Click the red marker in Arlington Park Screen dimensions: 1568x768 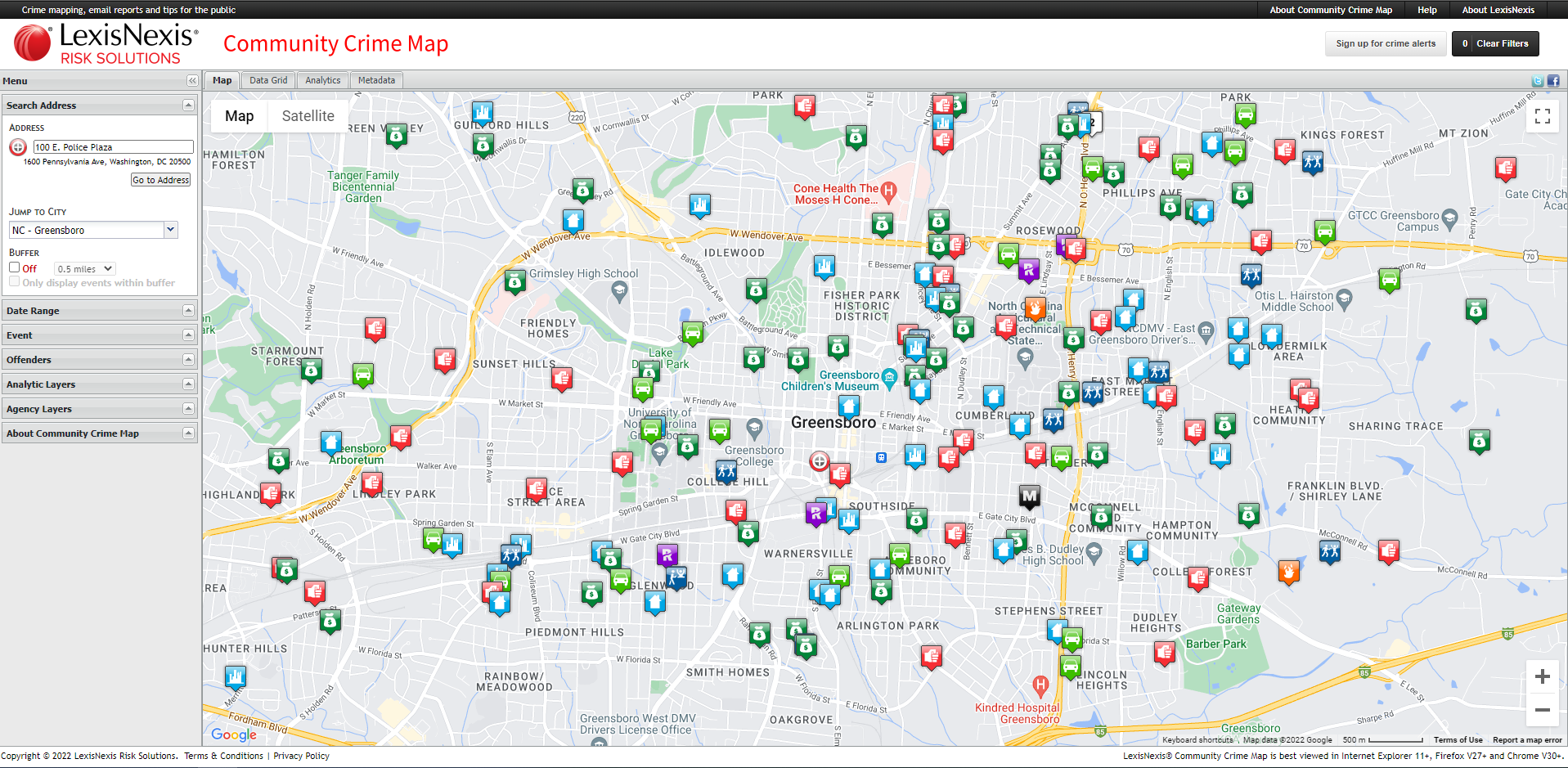932,656
